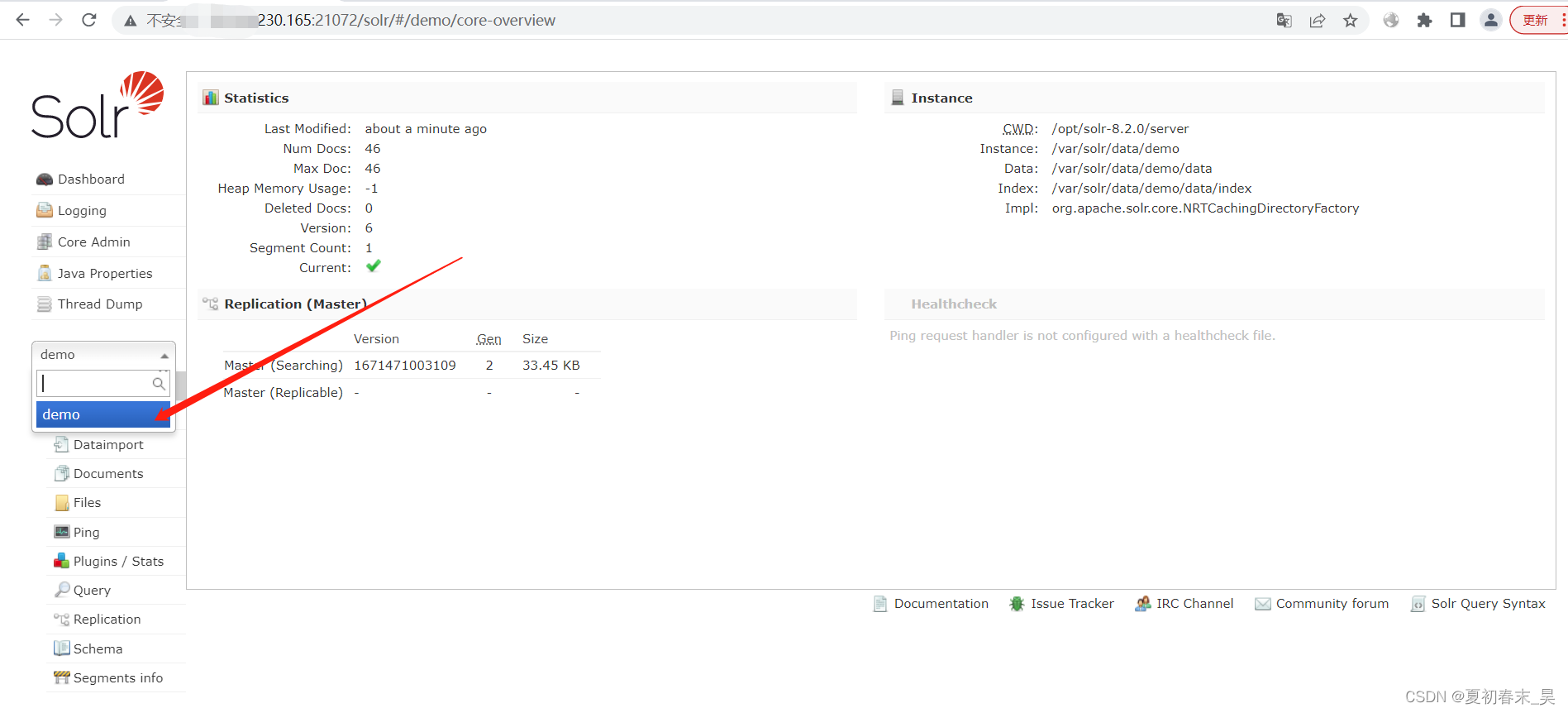Collapse the demo core selector dropdown
Screen dimensions: 1568x713
tap(104, 354)
